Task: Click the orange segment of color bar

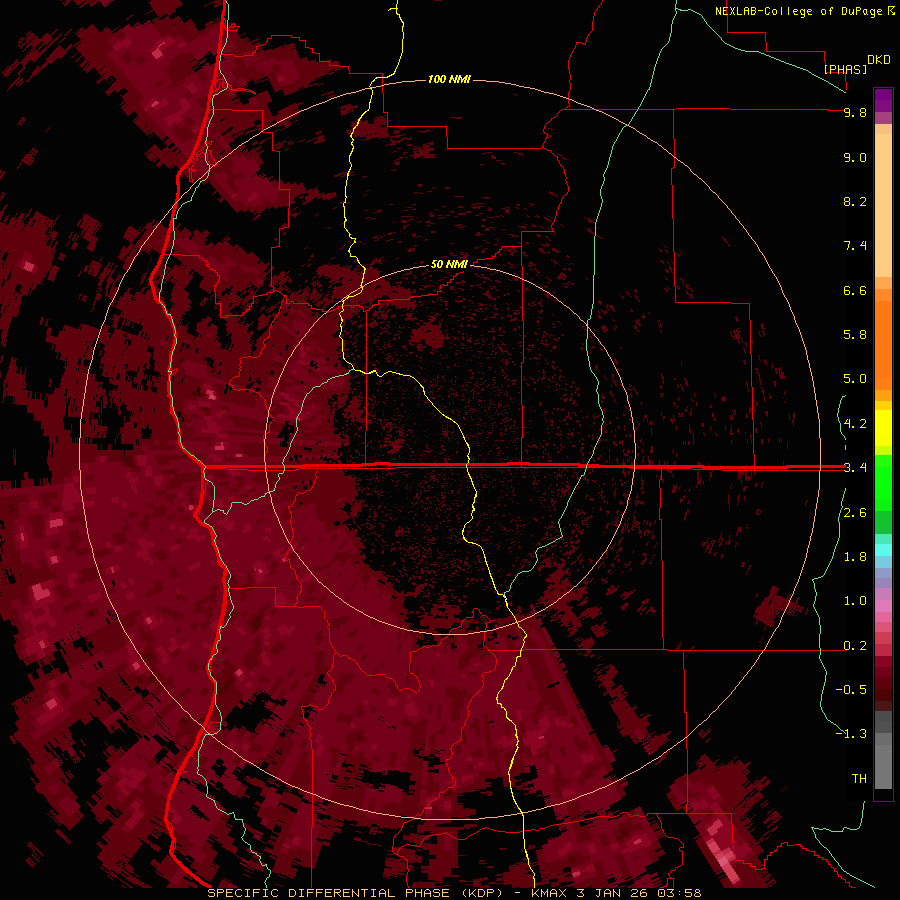Action: pyautogui.click(x=883, y=346)
